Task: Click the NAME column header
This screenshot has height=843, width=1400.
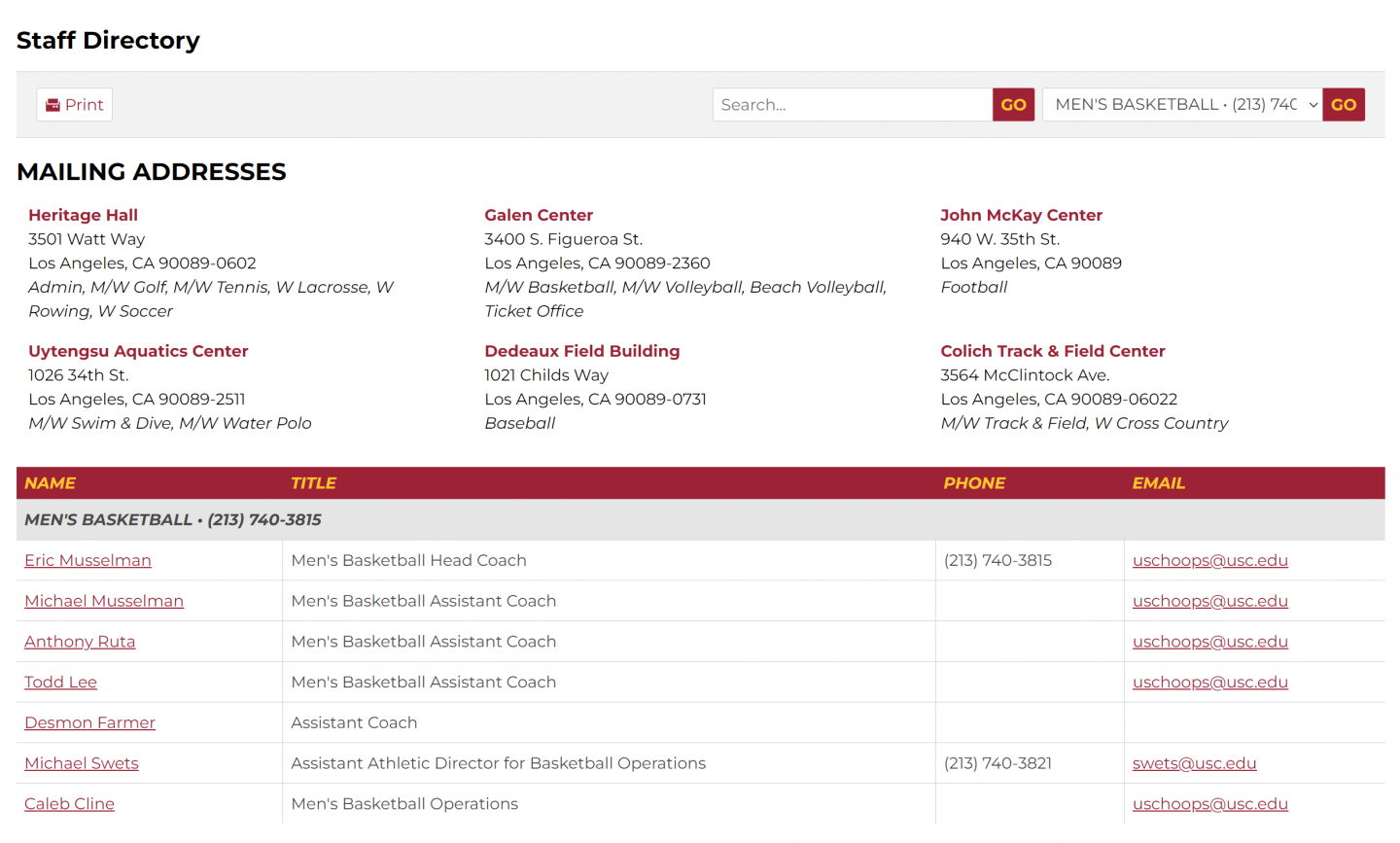Action: coord(51,483)
